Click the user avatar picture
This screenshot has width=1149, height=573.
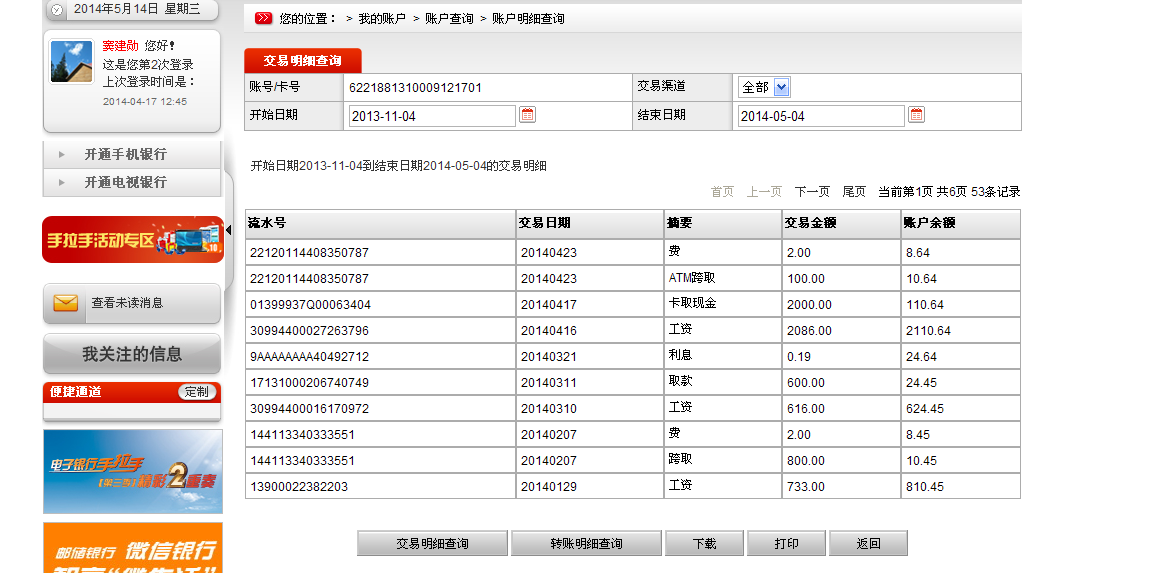[x=72, y=62]
